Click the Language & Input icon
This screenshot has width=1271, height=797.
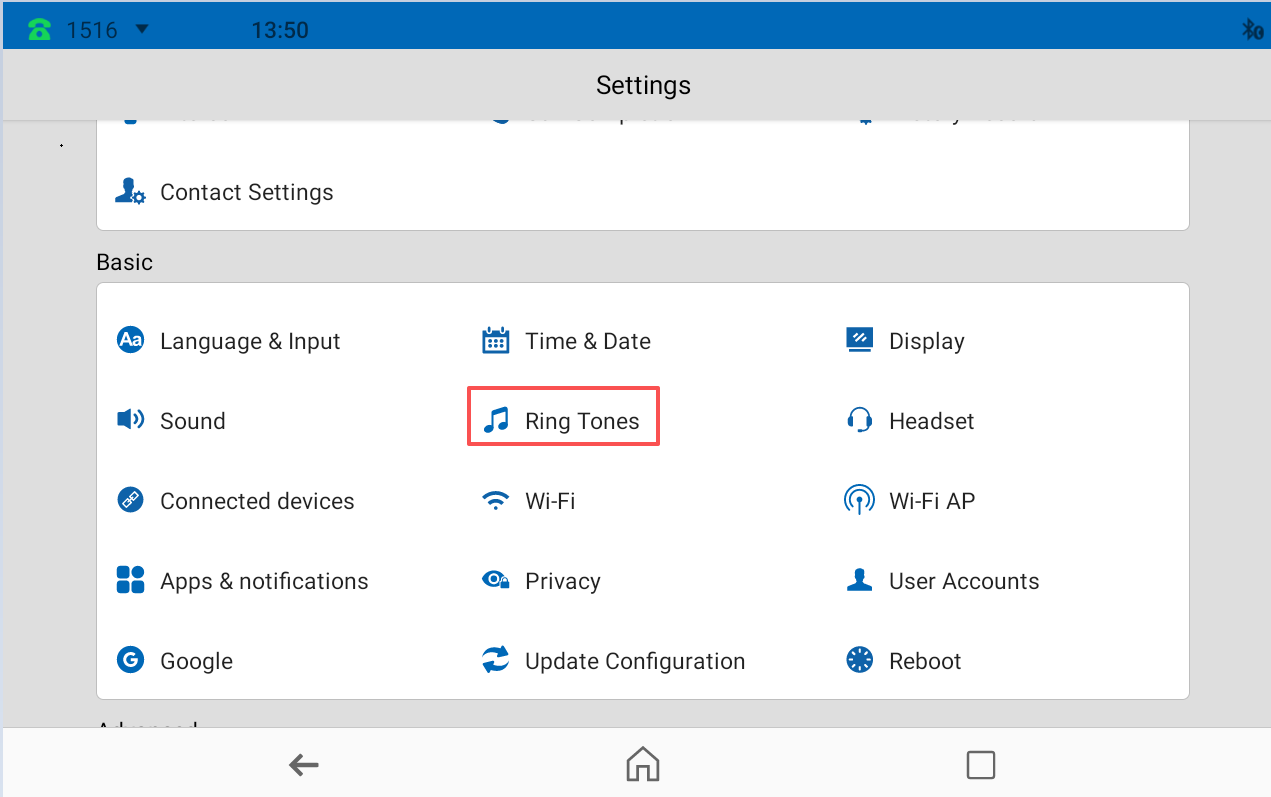point(131,341)
